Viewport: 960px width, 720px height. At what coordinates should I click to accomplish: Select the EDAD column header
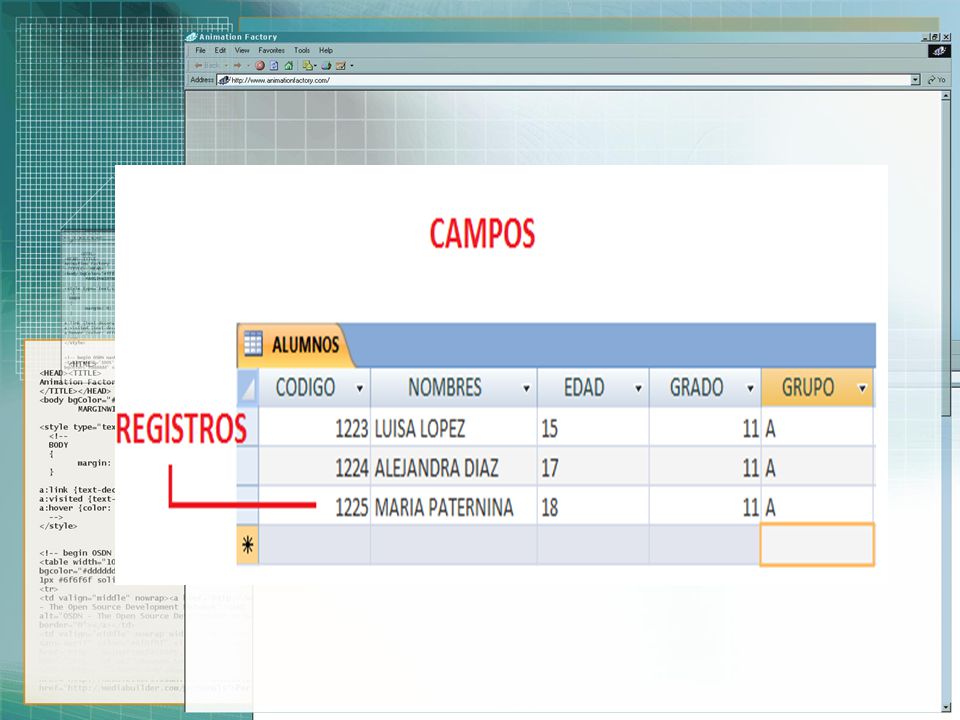pyautogui.click(x=593, y=388)
